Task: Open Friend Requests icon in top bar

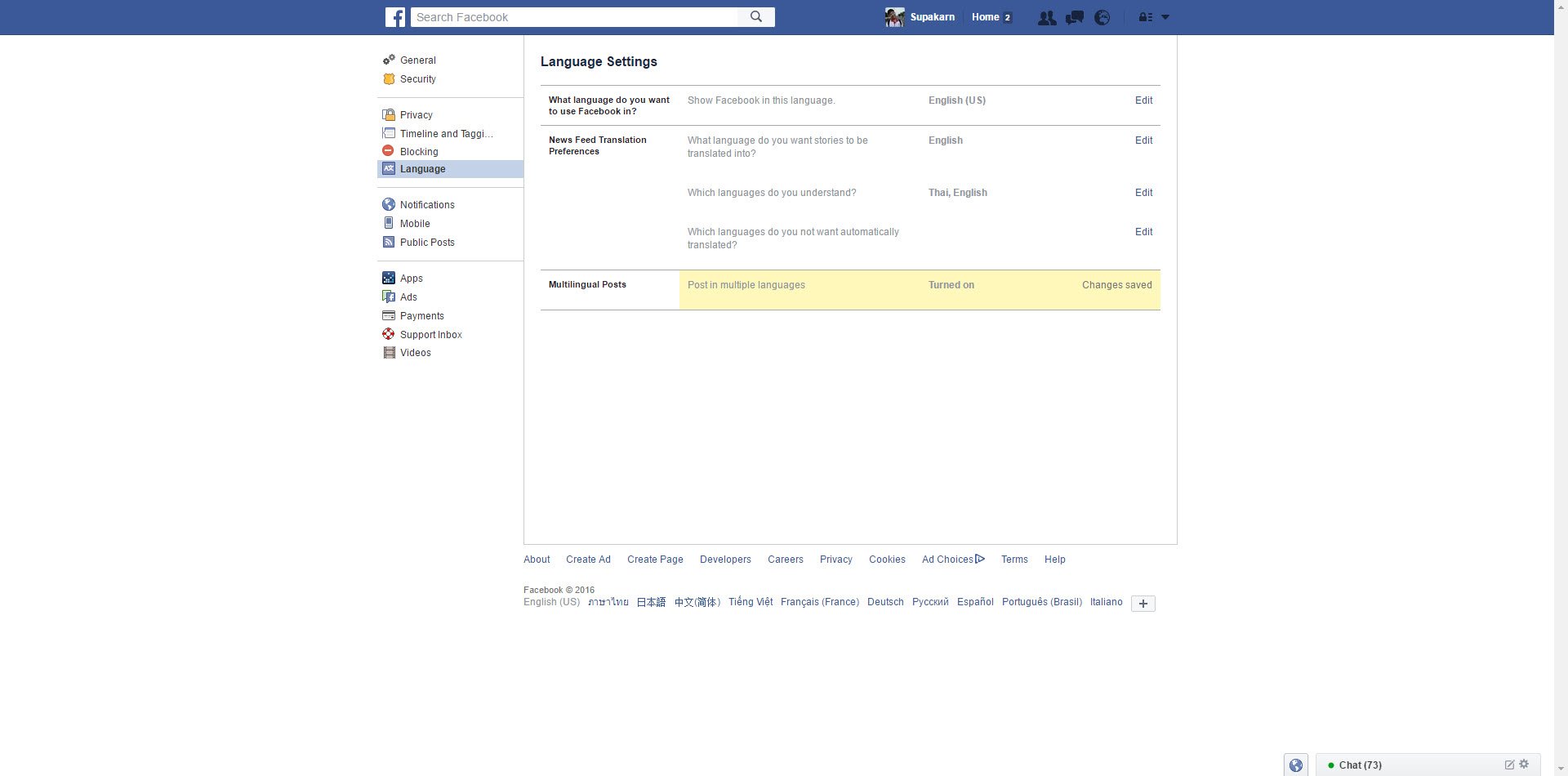Action: (x=1046, y=17)
